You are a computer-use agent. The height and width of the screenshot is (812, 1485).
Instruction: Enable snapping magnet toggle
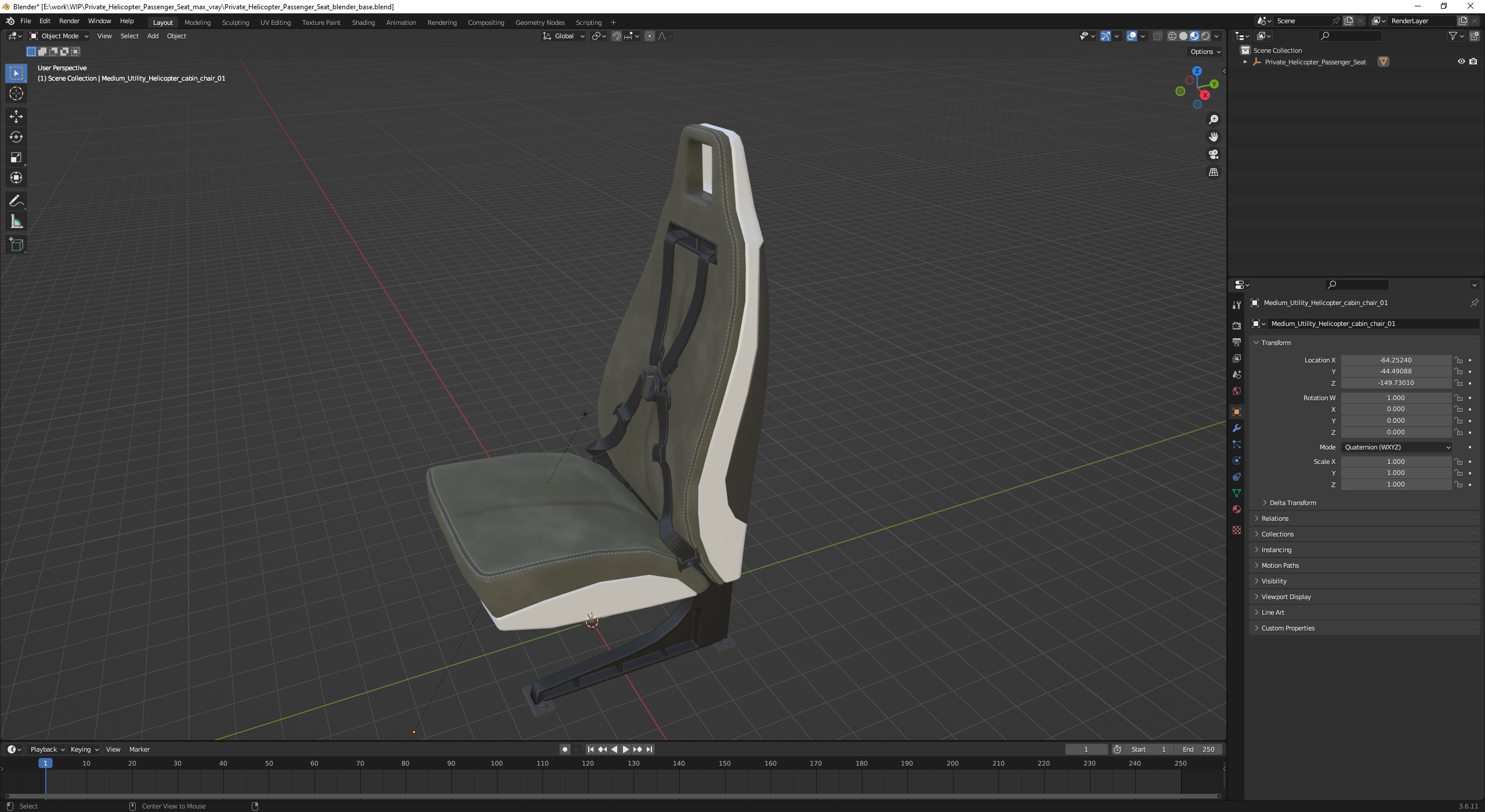[x=617, y=36]
